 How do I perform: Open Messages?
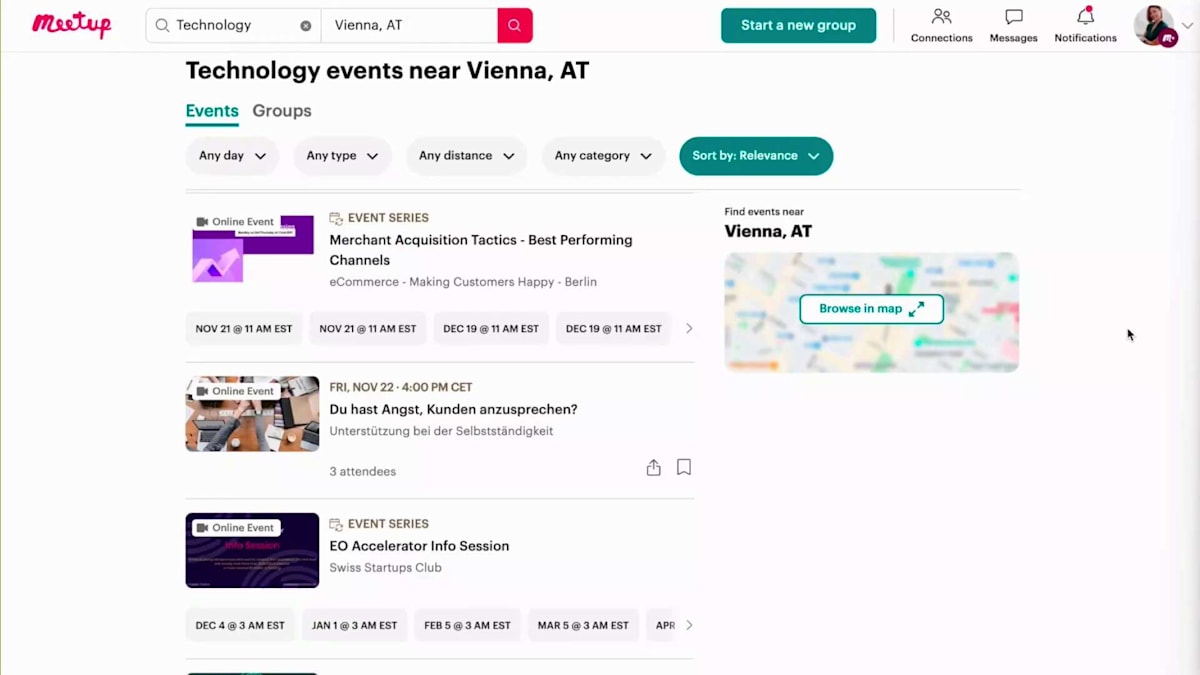click(x=1013, y=25)
